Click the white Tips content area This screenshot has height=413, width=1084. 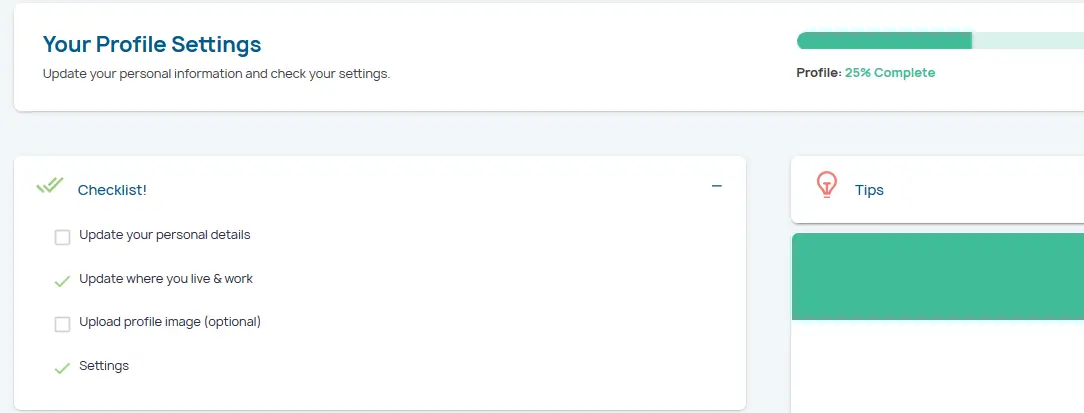(x=937, y=366)
